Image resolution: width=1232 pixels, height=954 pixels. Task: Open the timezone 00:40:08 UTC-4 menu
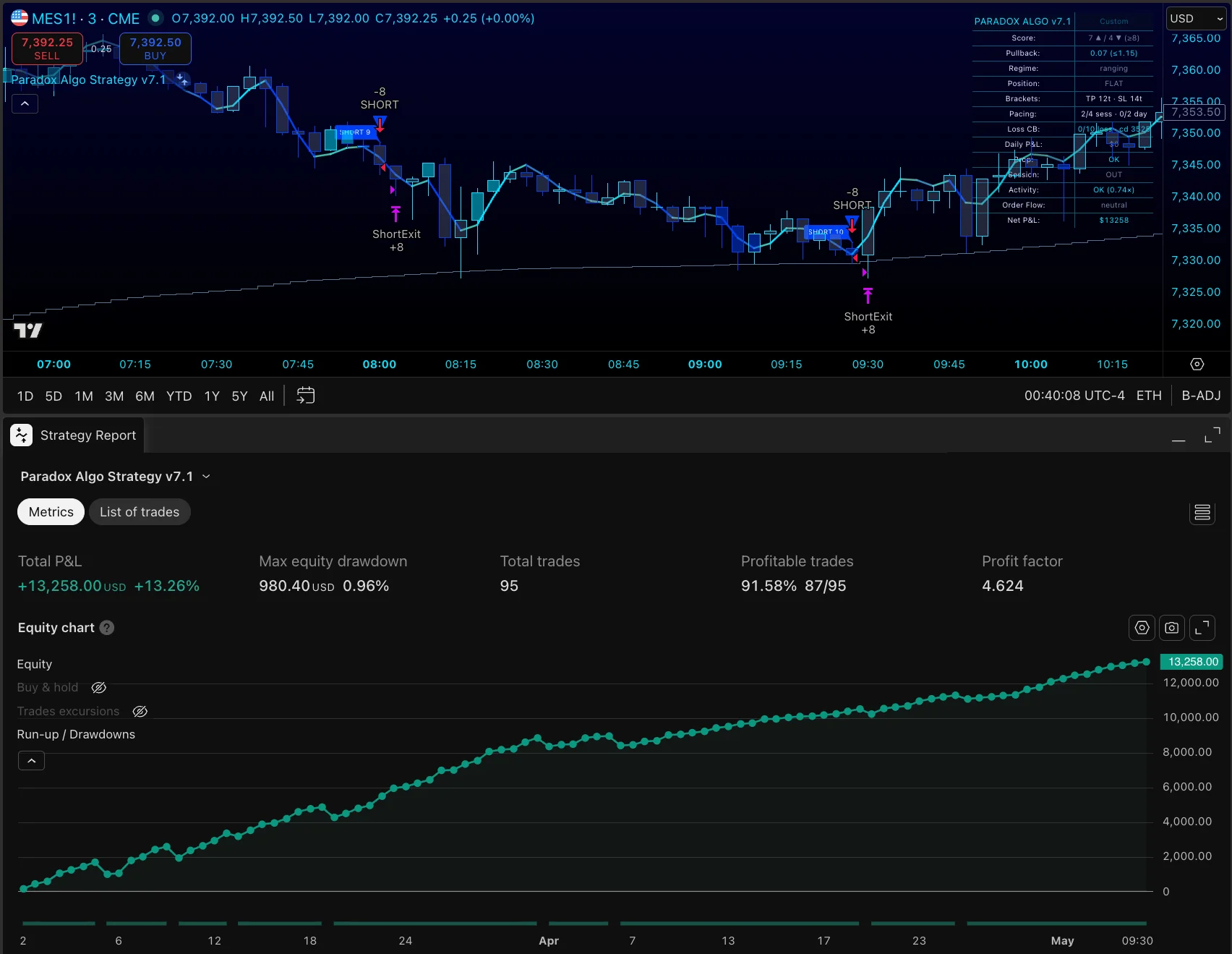click(1074, 396)
